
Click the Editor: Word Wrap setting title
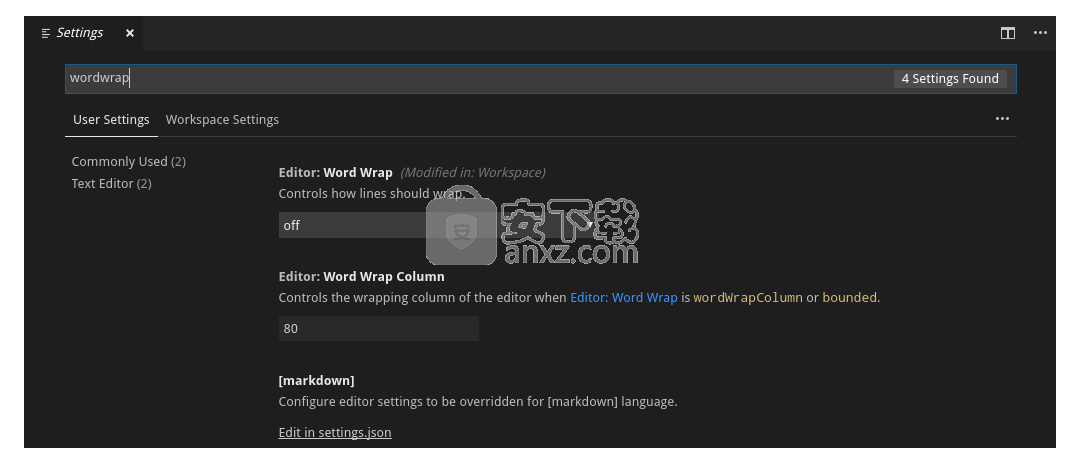click(x=335, y=172)
